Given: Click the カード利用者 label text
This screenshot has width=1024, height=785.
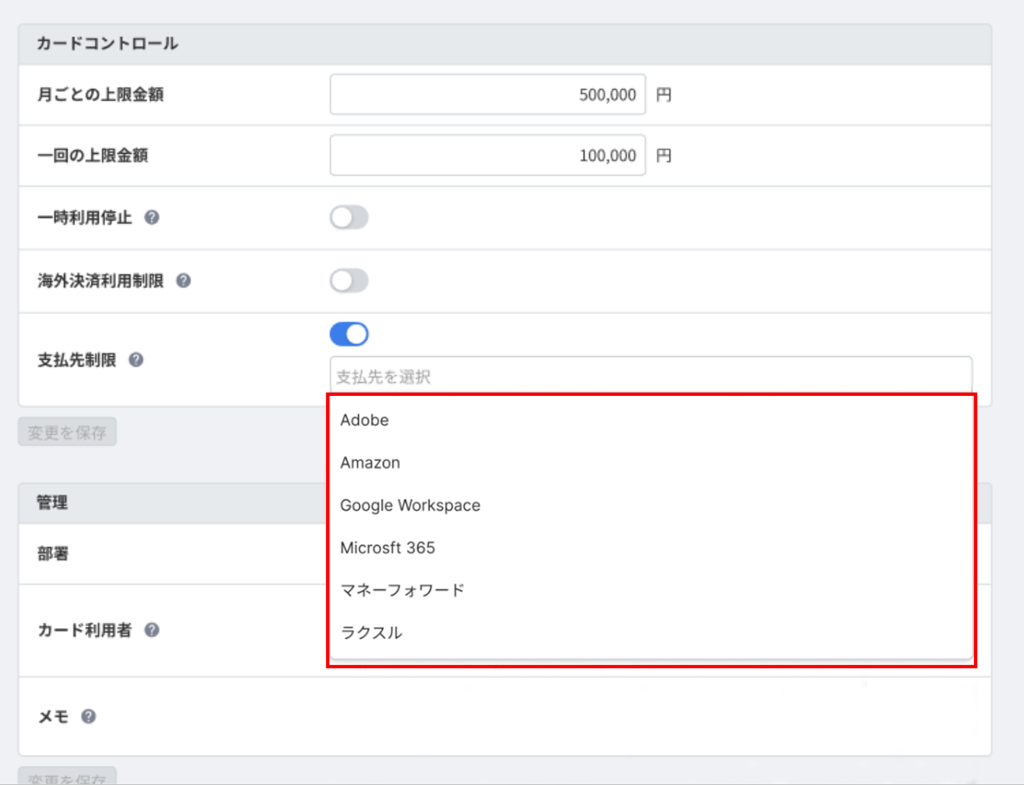Looking at the screenshot, I should coord(85,630).
